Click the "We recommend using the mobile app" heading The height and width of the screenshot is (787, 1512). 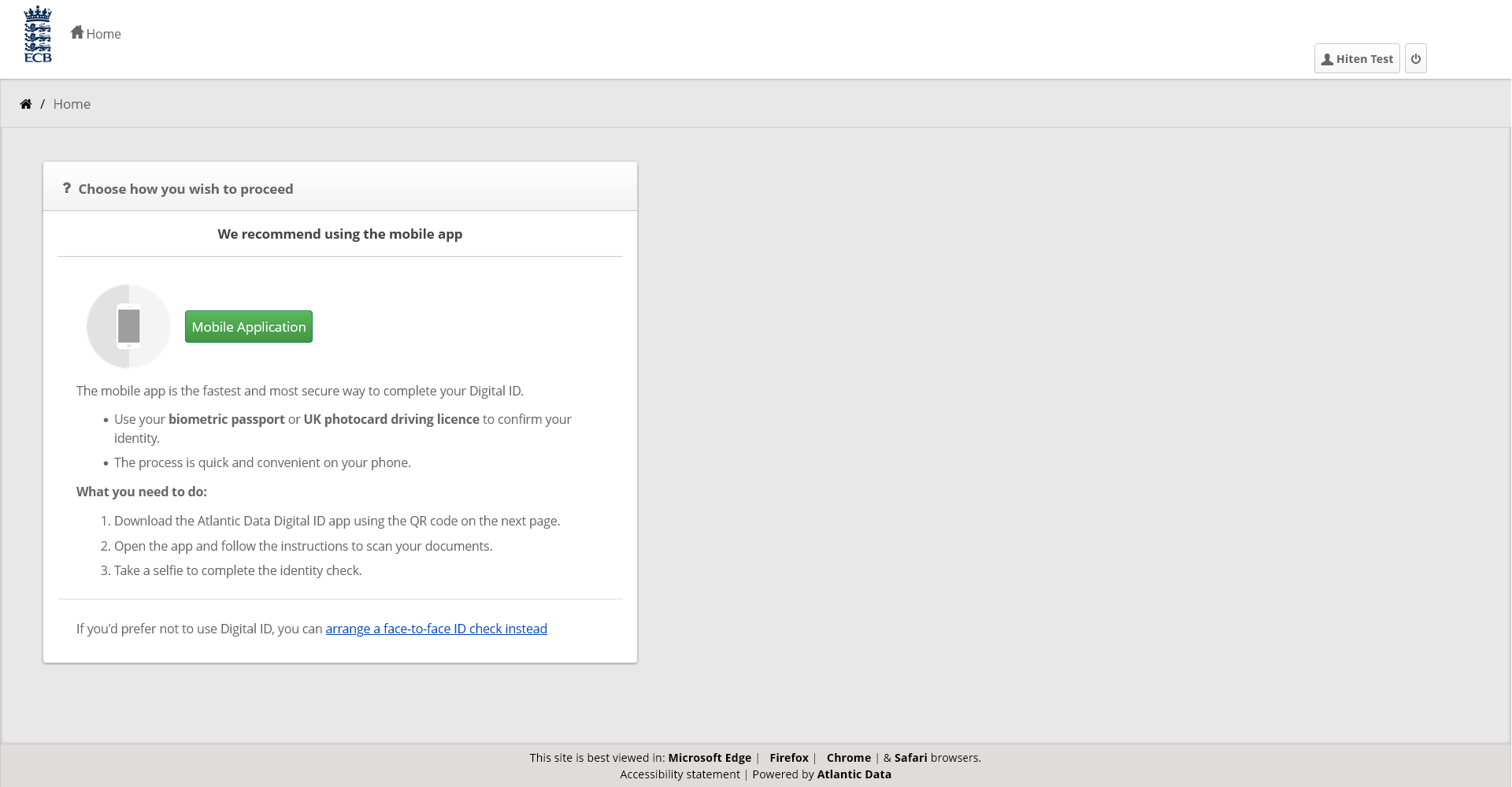(339, 234)
